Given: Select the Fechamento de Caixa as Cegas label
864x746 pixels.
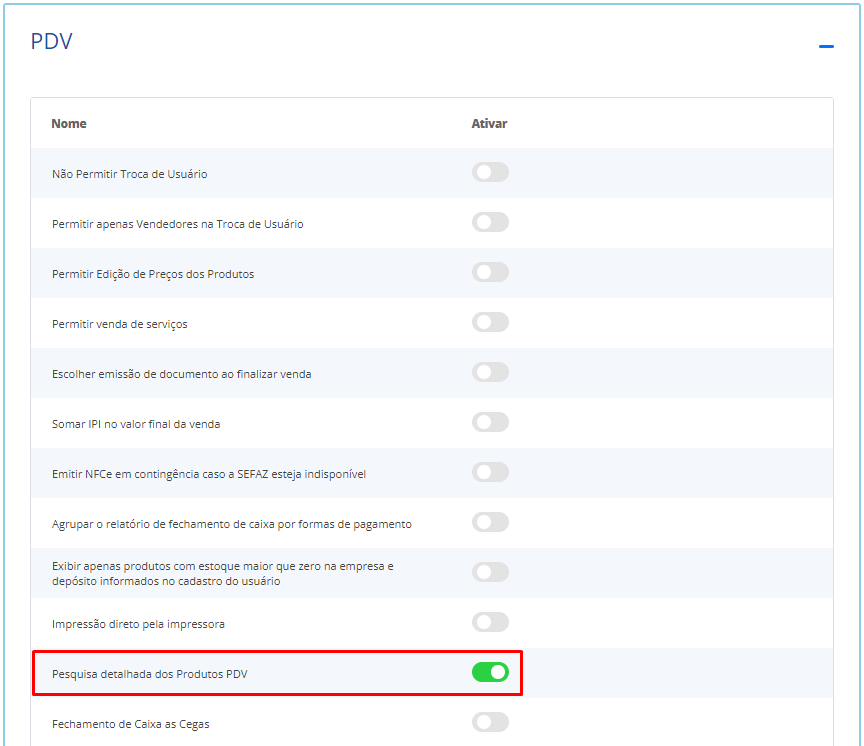Looking at the screenshot, I should point(131,725).
